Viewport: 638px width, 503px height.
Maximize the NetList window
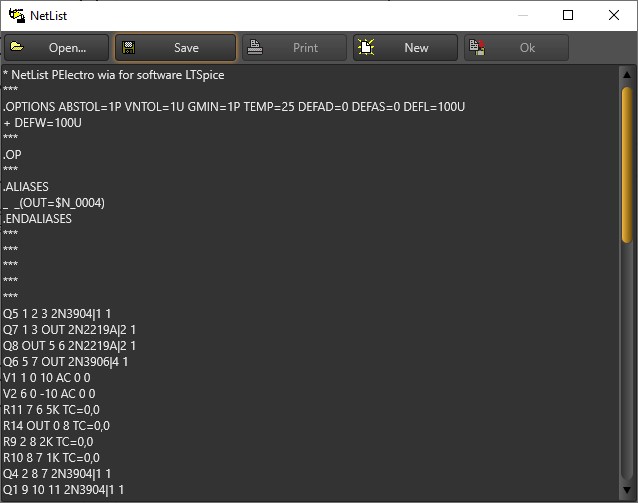567,15
